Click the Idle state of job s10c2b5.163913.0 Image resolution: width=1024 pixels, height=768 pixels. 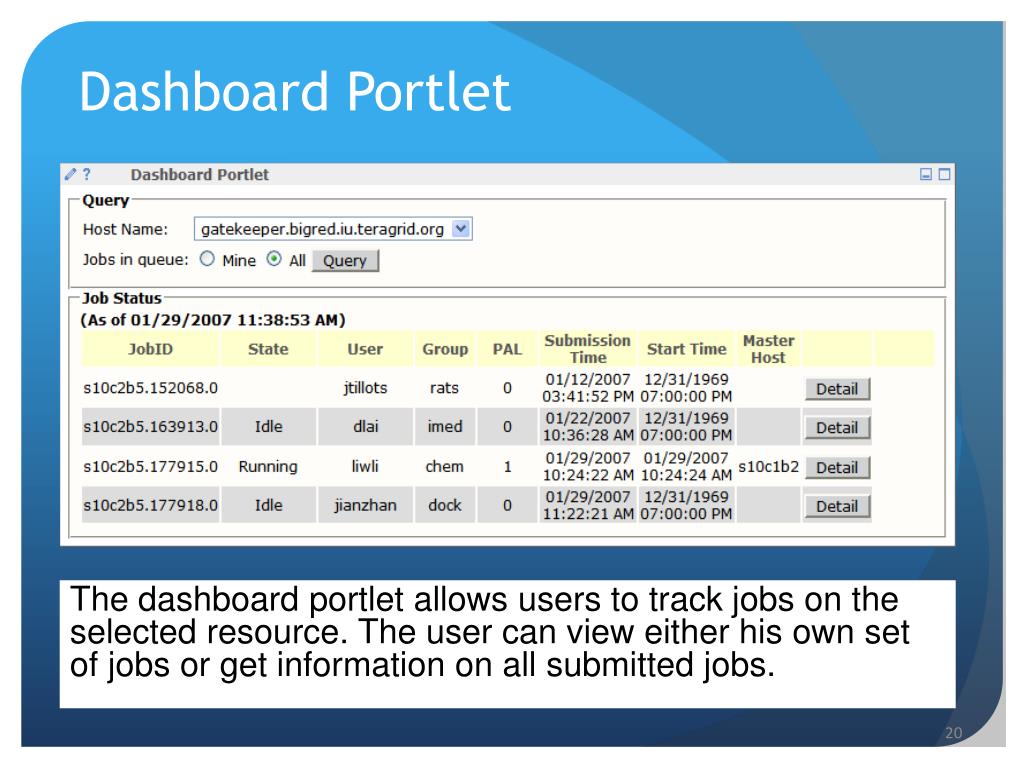point(268,426)
